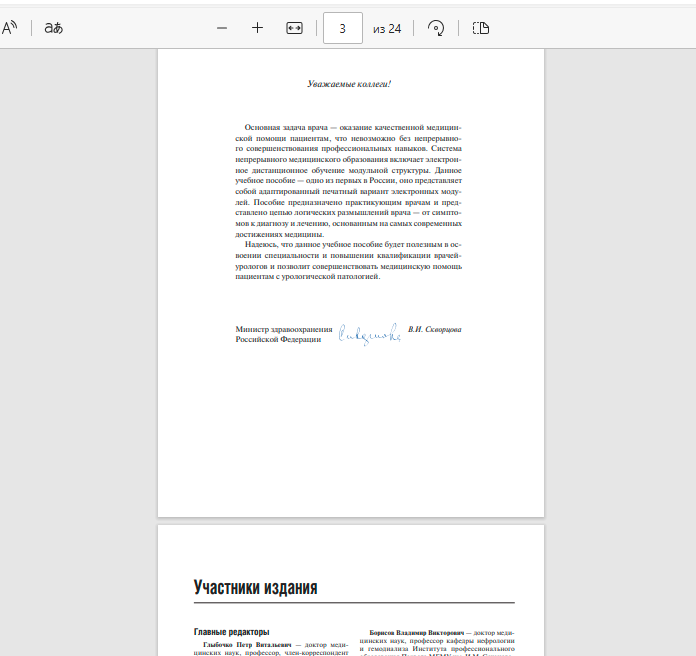Click the name 'Глыбочко Петр Витальевич'

click(x=247, y=644)
